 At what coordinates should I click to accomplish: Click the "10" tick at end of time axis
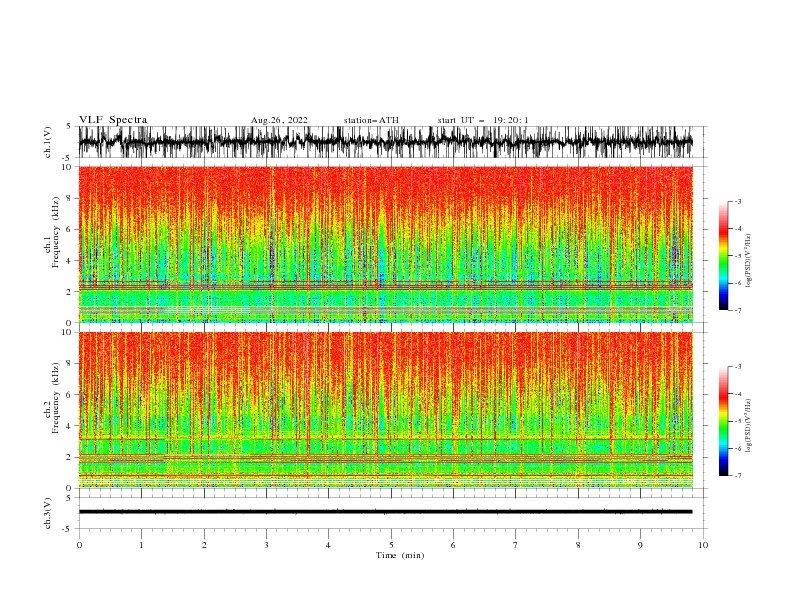pos(703,545)
